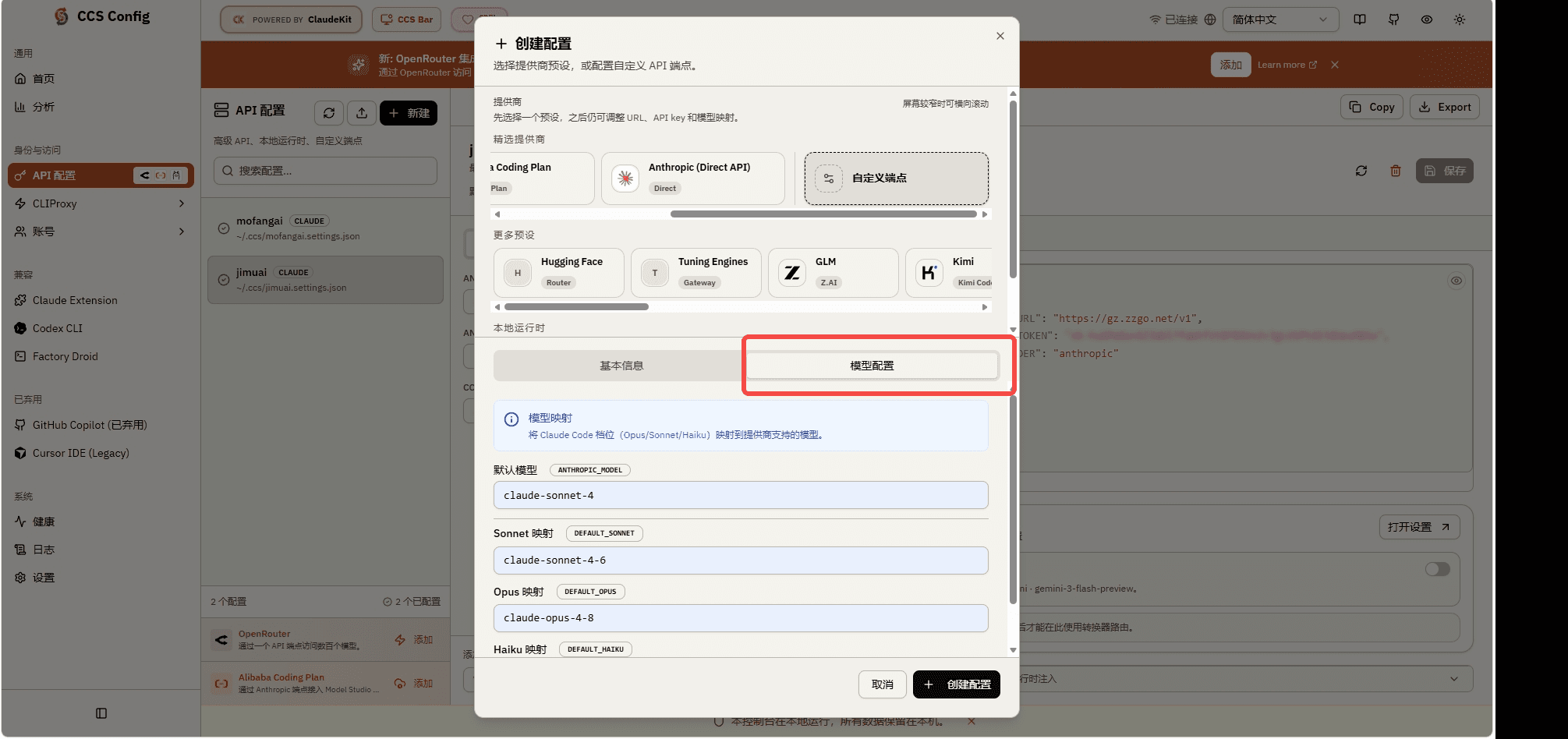Image resolution: width=1568 pixels, height=739 pixels.
Task: Click the Copy button at top right
Action: [x=1372, y=107]
